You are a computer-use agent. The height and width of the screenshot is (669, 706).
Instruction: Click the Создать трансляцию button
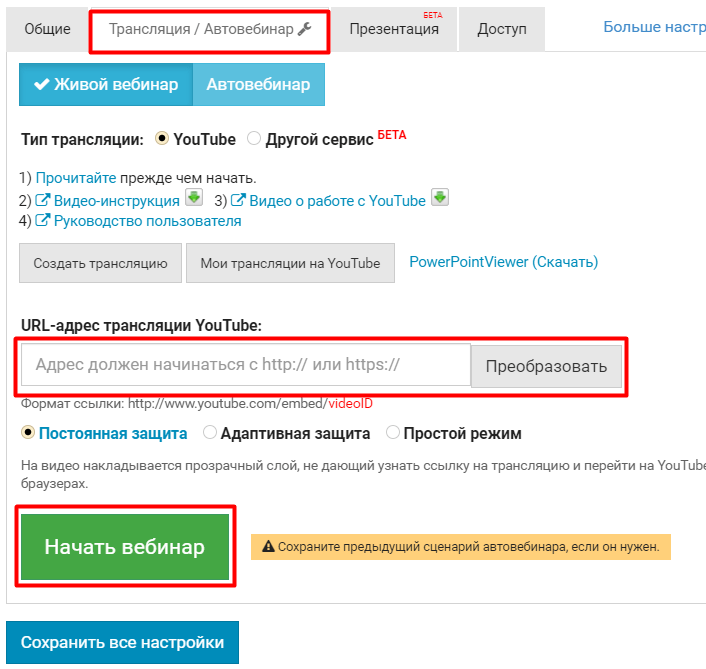[100, 263]
